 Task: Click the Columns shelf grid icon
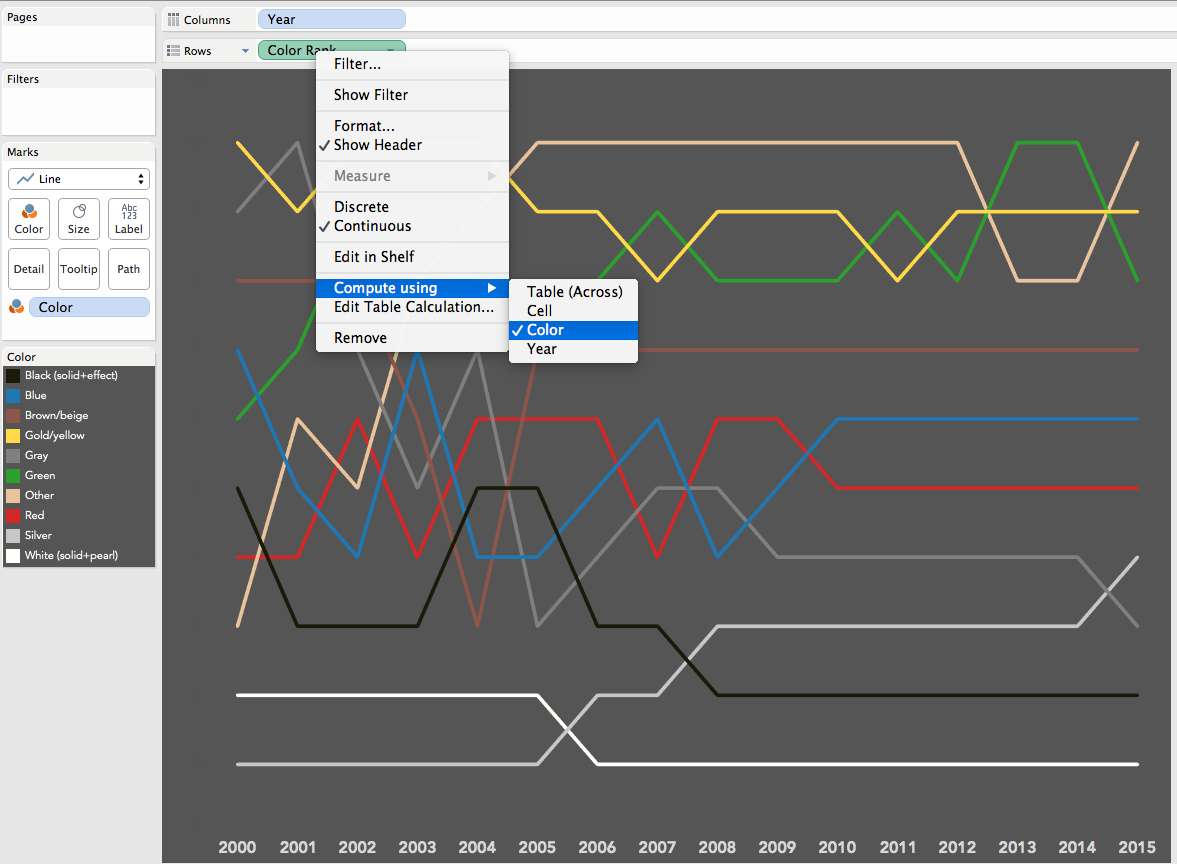(x=173, y=20)
